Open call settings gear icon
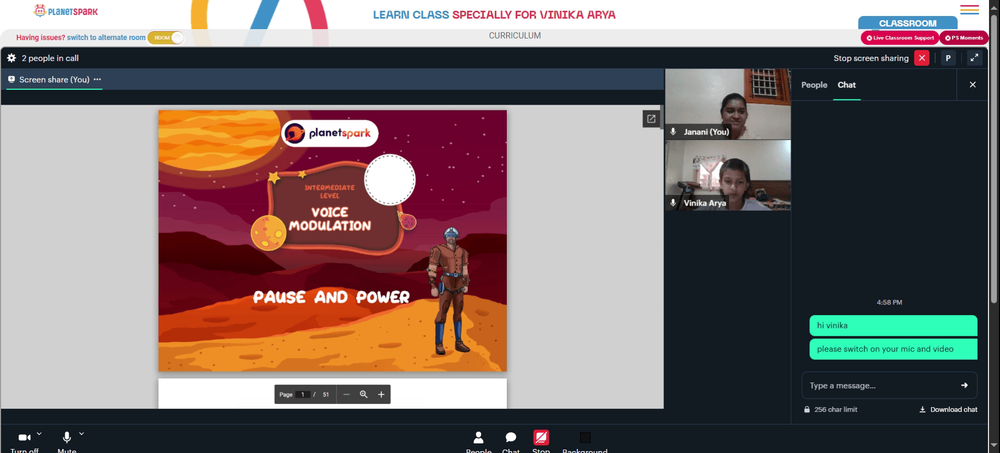The width and height of the screenshot is (1000, 453). (11, 58)
